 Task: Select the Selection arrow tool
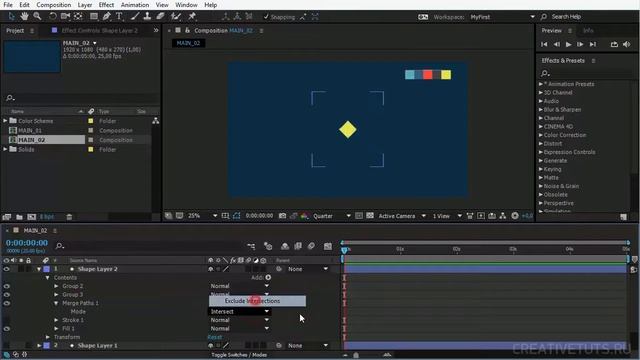[x=11, y=16]
